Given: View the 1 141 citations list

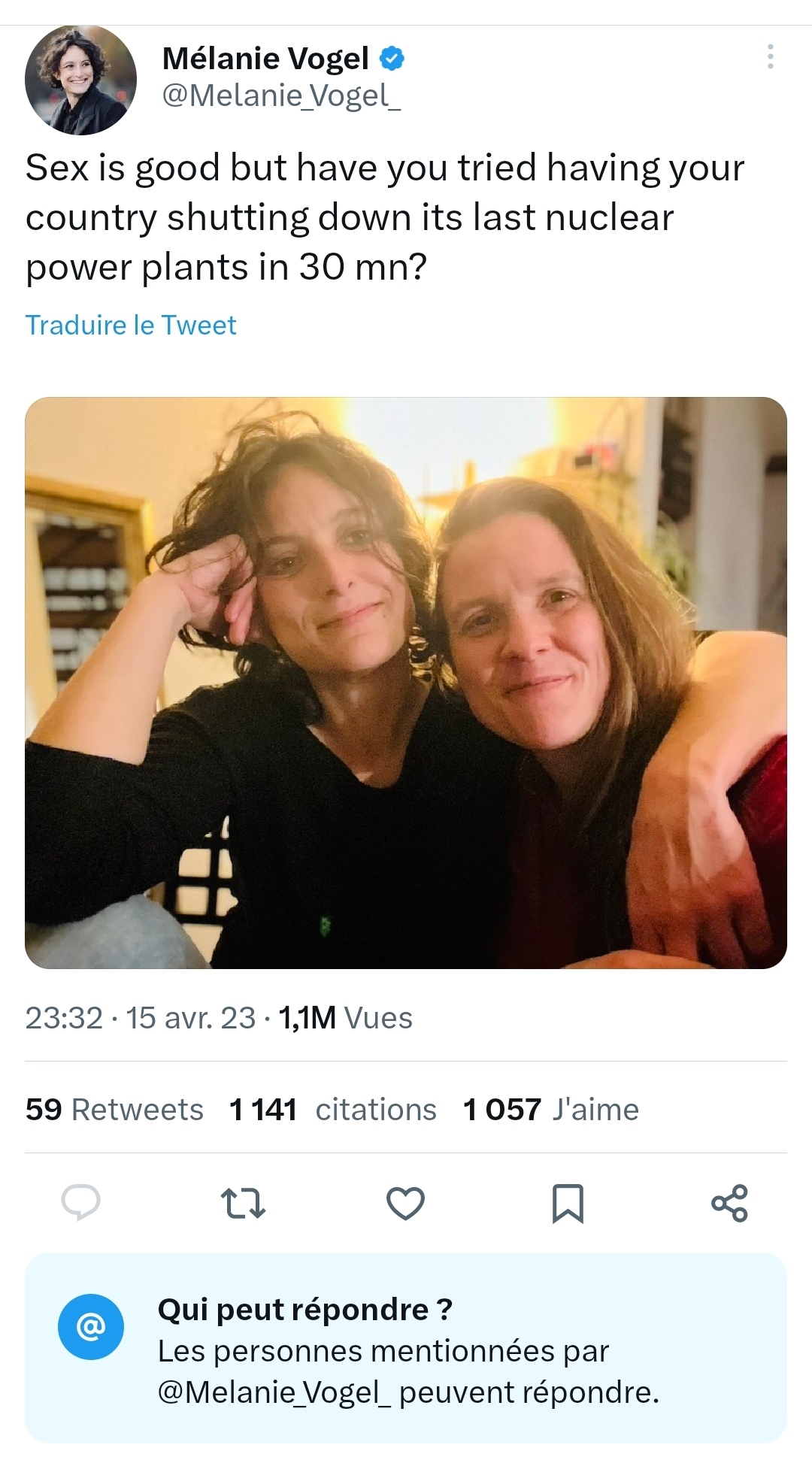Looking at the screenshot, I should coord(332,1110).
